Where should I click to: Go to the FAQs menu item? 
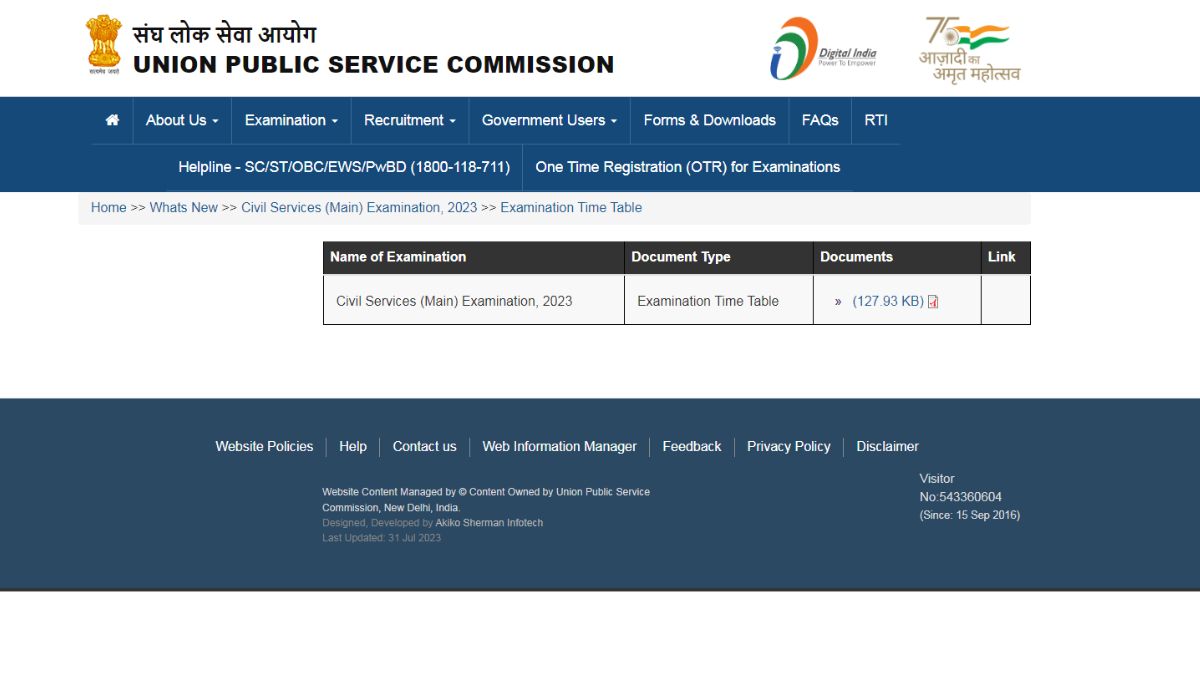tap(820, 120)
